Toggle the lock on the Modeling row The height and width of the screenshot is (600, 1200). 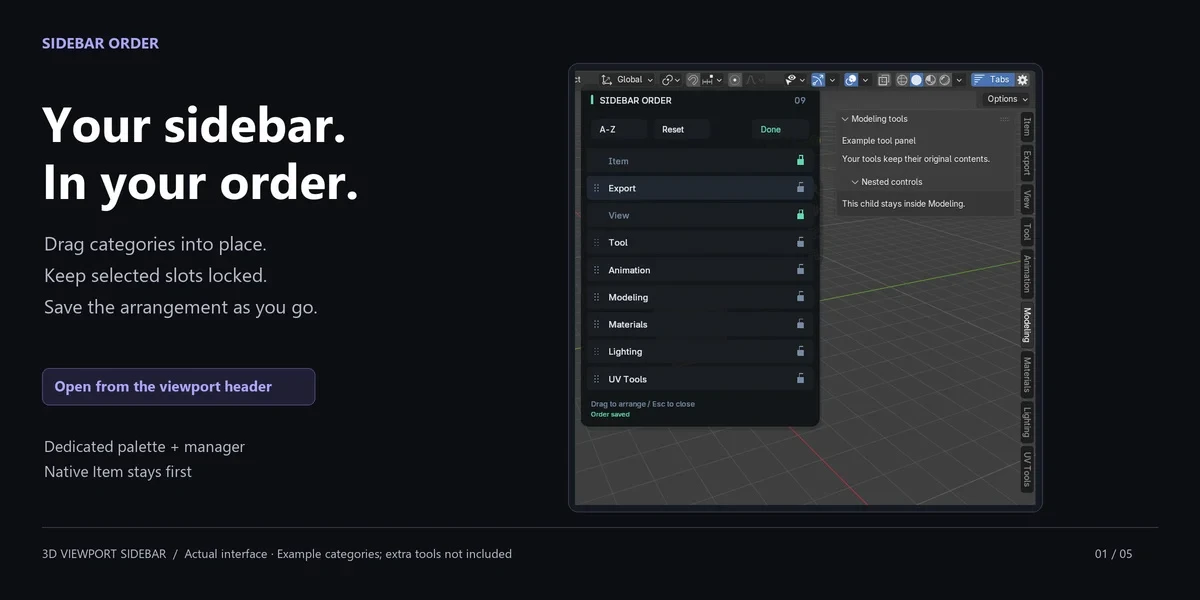click(800, 296)
